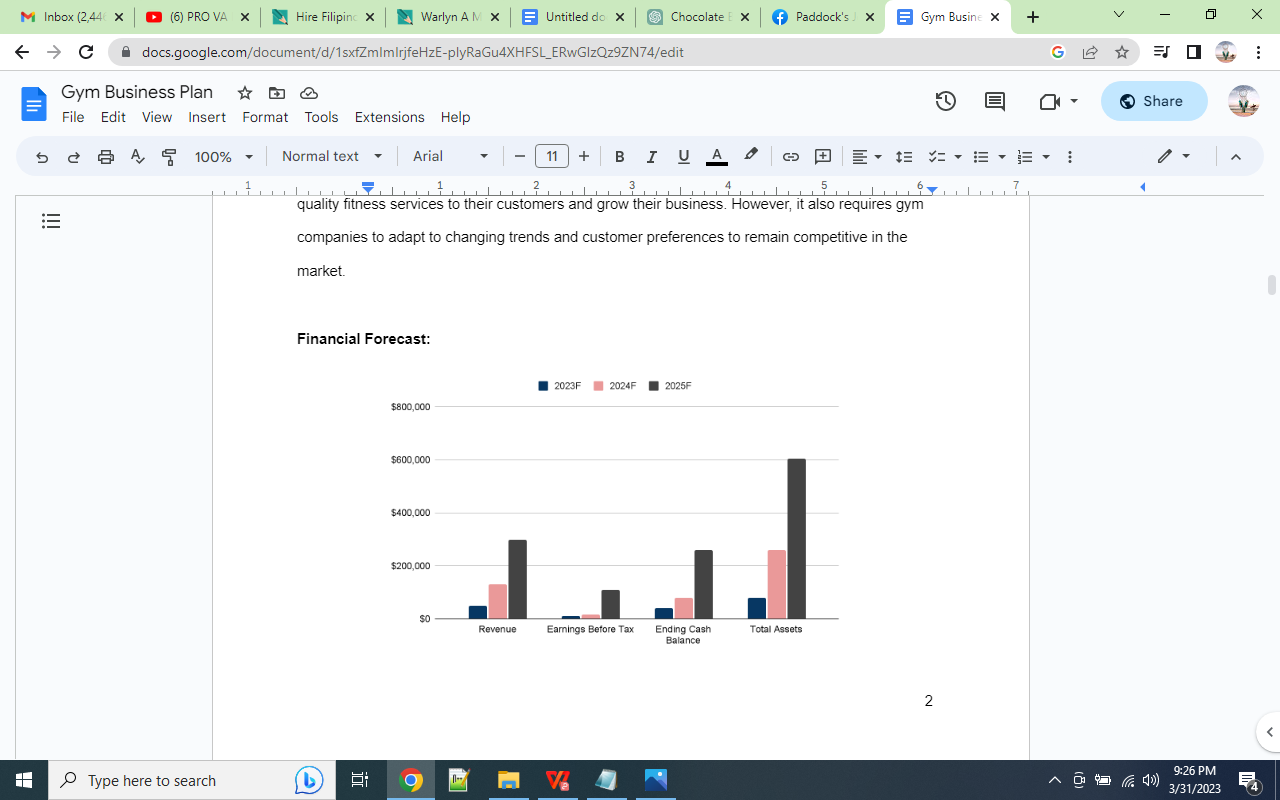Toggle underline formatting

click(684, 157)
